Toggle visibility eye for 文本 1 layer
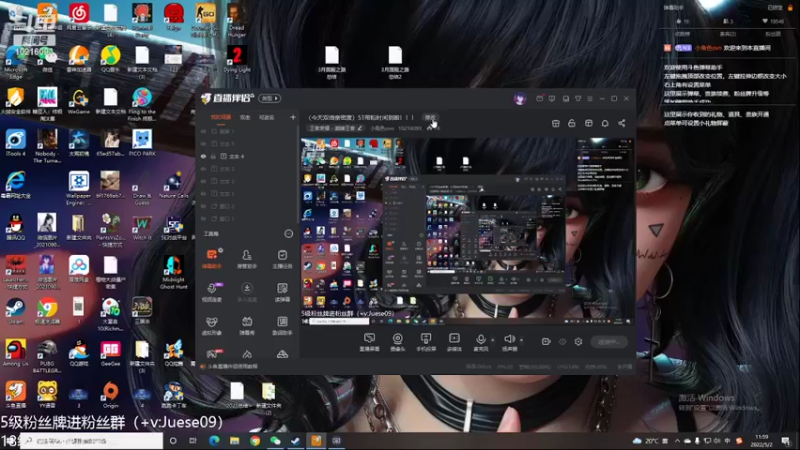This screenshot has height=450, width=800. click(x=204, y=194)
